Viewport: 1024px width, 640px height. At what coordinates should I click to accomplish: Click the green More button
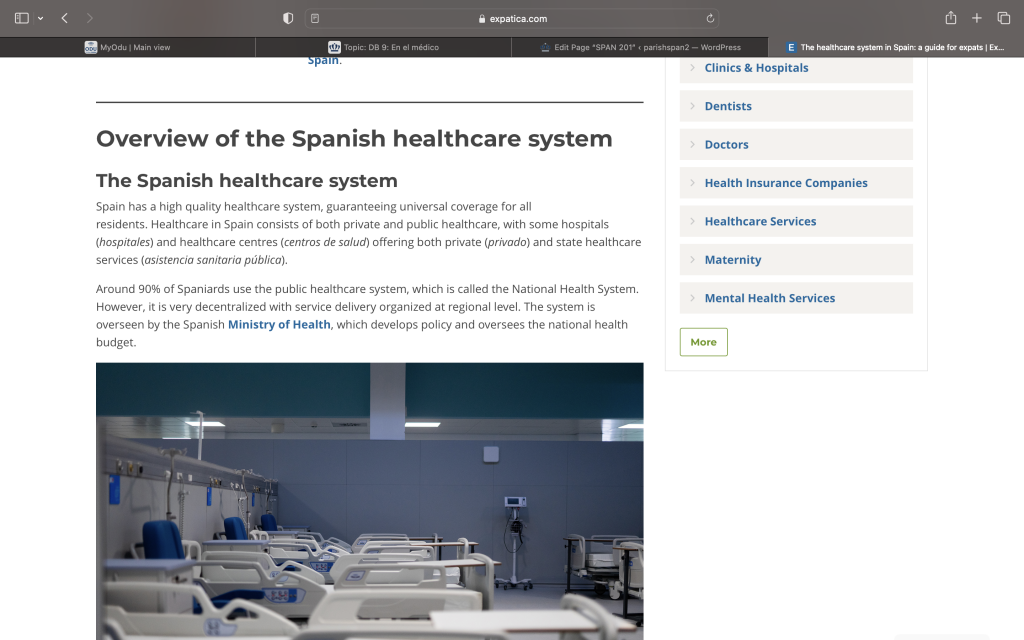coord(703,342)
